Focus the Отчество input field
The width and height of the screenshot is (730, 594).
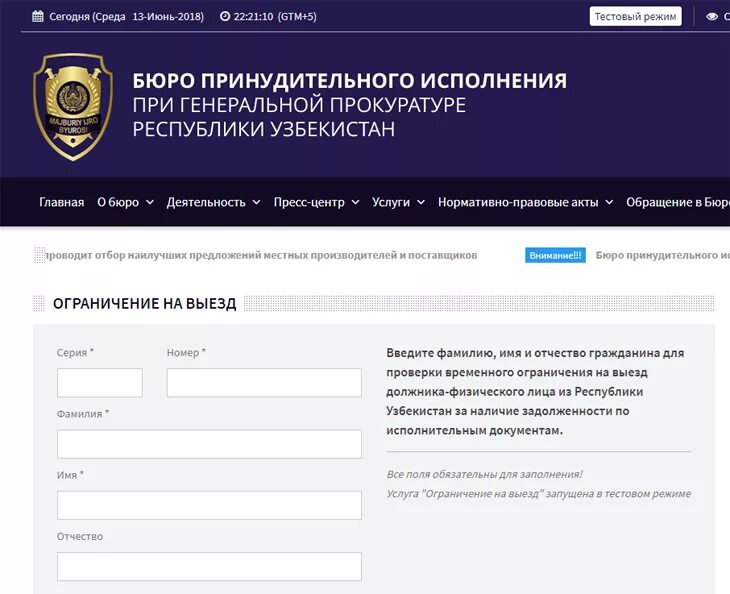coord(209,567)
